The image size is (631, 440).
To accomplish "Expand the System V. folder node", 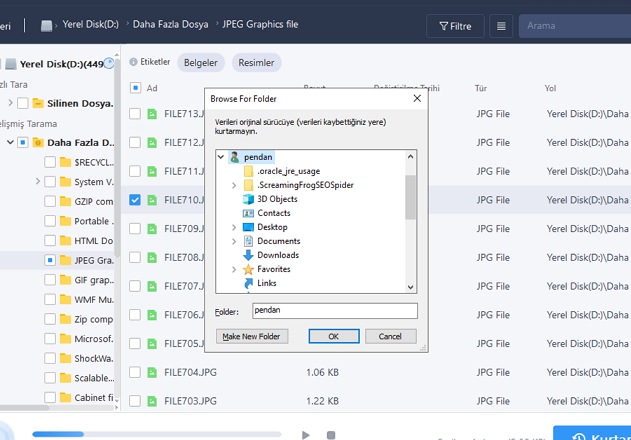I will (x=38, y=182).
